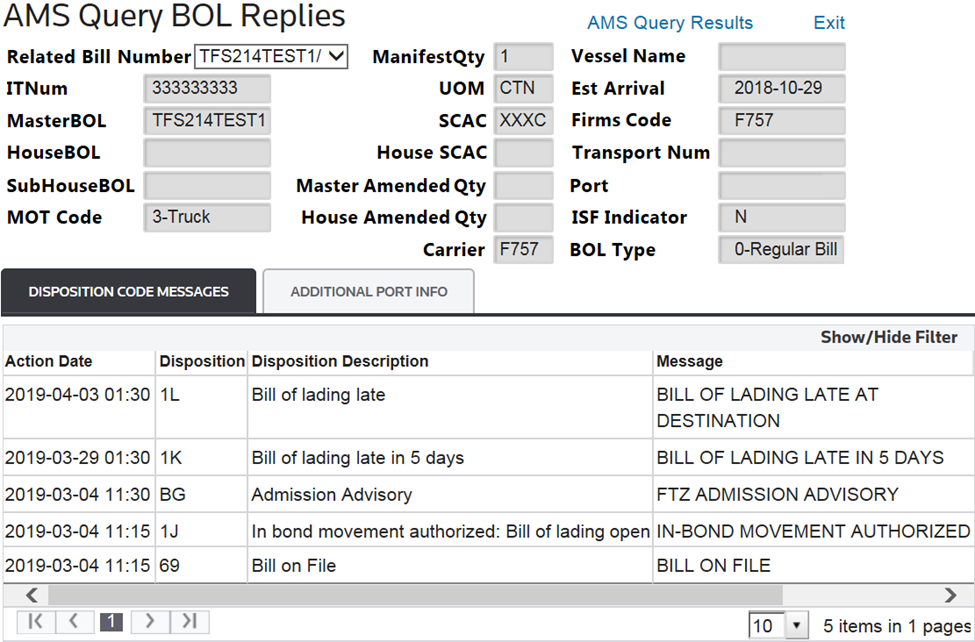Go to last page of results

point(188,622)
